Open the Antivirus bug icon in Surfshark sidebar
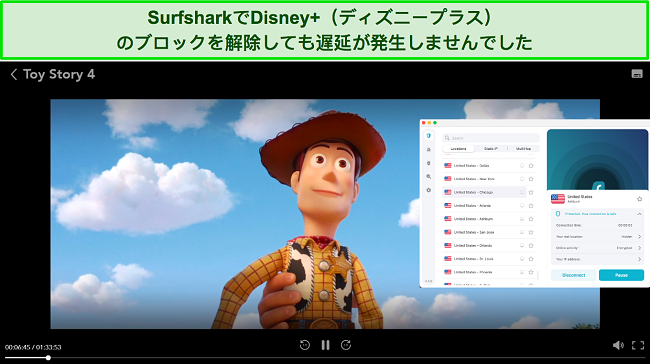The image size is (650, 364). pyautogui.click(x=429, y=163)
